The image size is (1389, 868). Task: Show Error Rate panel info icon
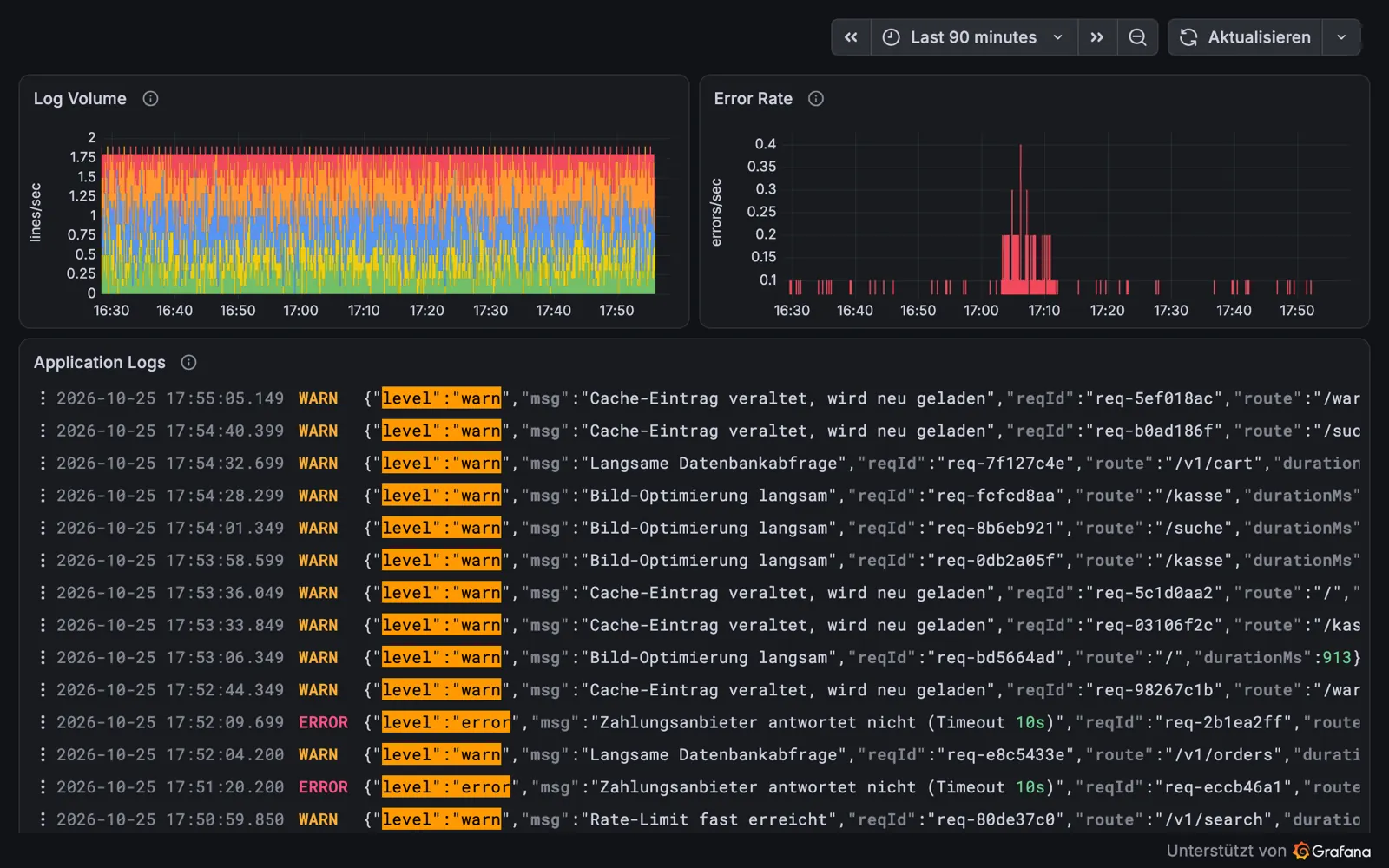pyautogui.click(x=816, y=99)
